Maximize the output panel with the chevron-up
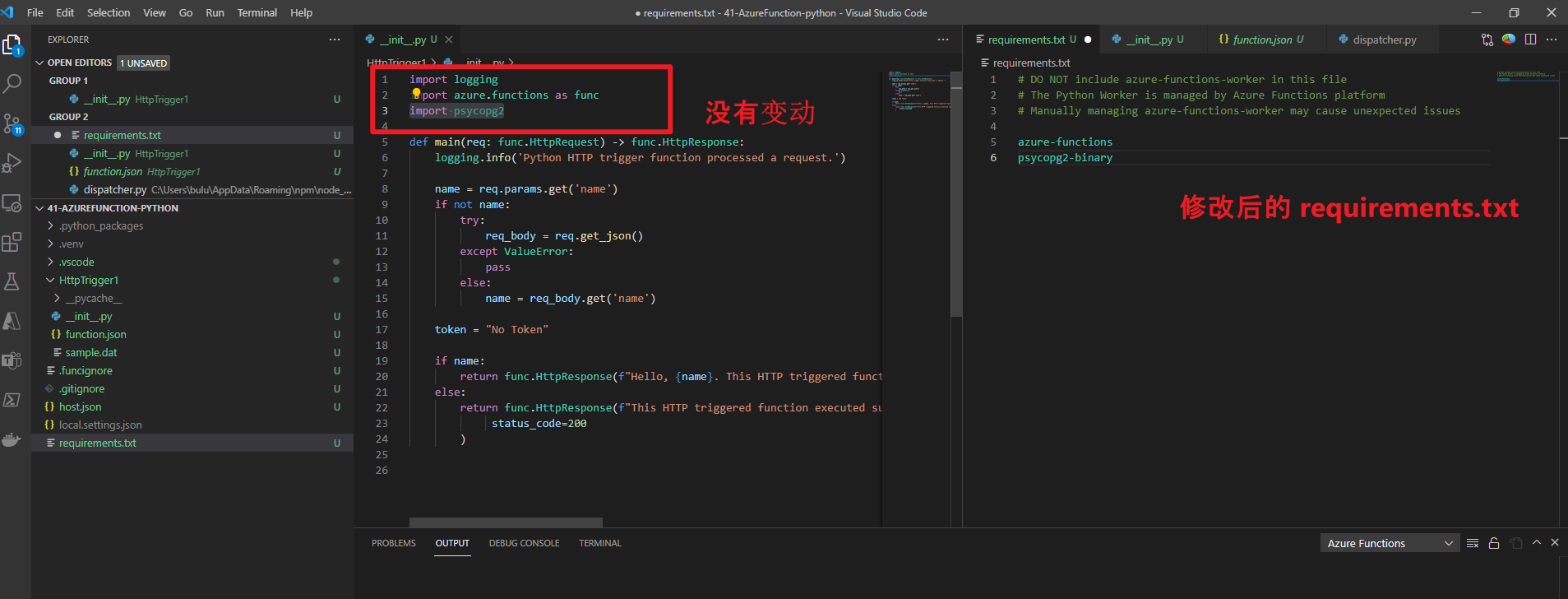The height and width of the screenshot is (599, 1568). [1537, 543]
